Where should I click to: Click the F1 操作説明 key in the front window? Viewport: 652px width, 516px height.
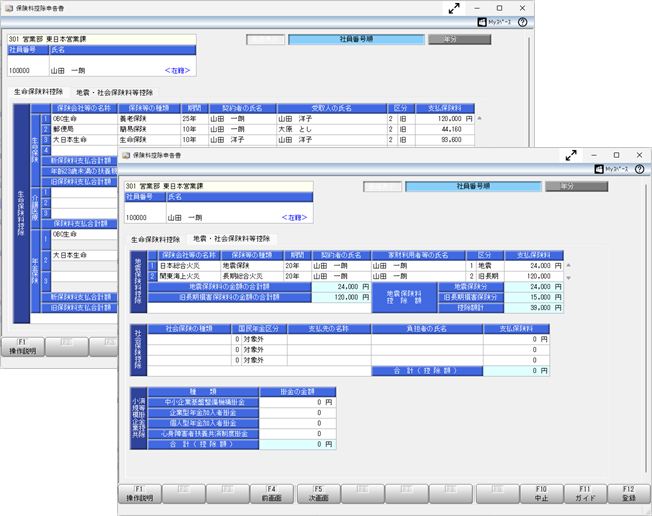(139, 494)
